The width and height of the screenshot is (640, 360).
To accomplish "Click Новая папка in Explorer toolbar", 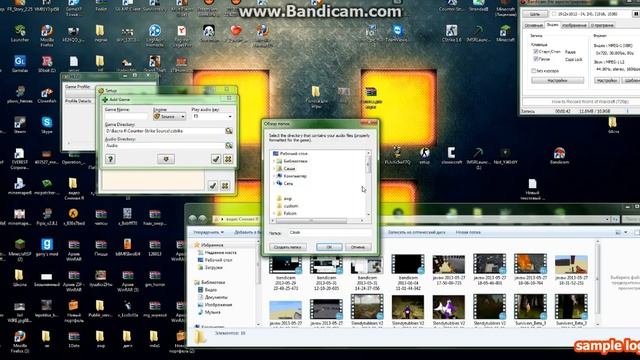I will 468,232.
